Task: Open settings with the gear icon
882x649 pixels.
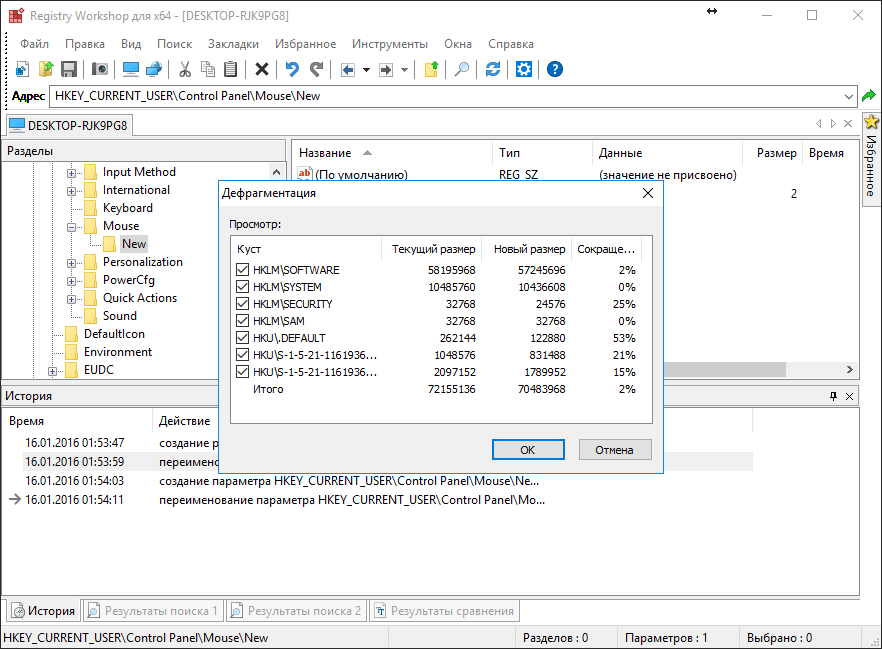Action: point(524,69)
